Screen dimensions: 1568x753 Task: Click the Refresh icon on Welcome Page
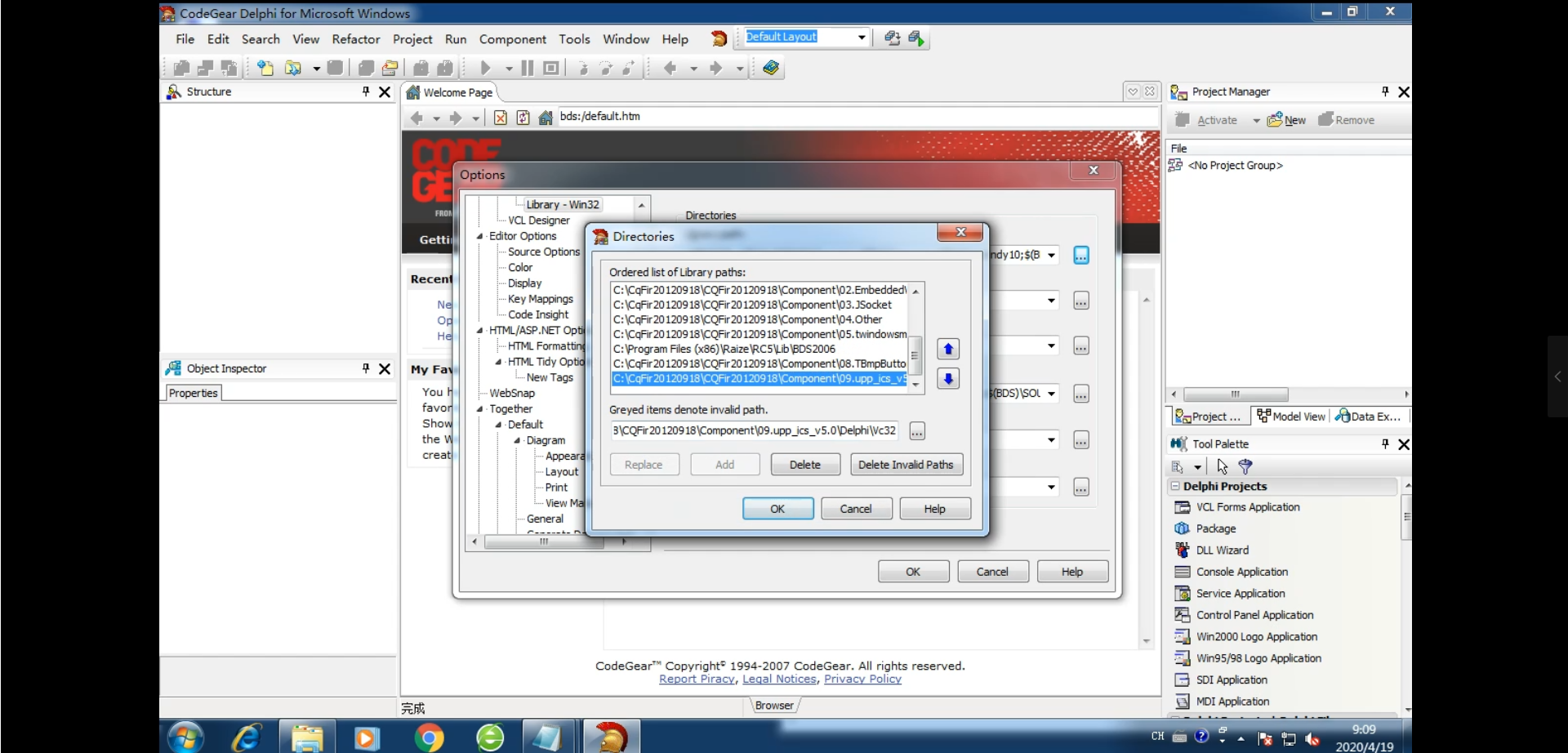(523, 118)
